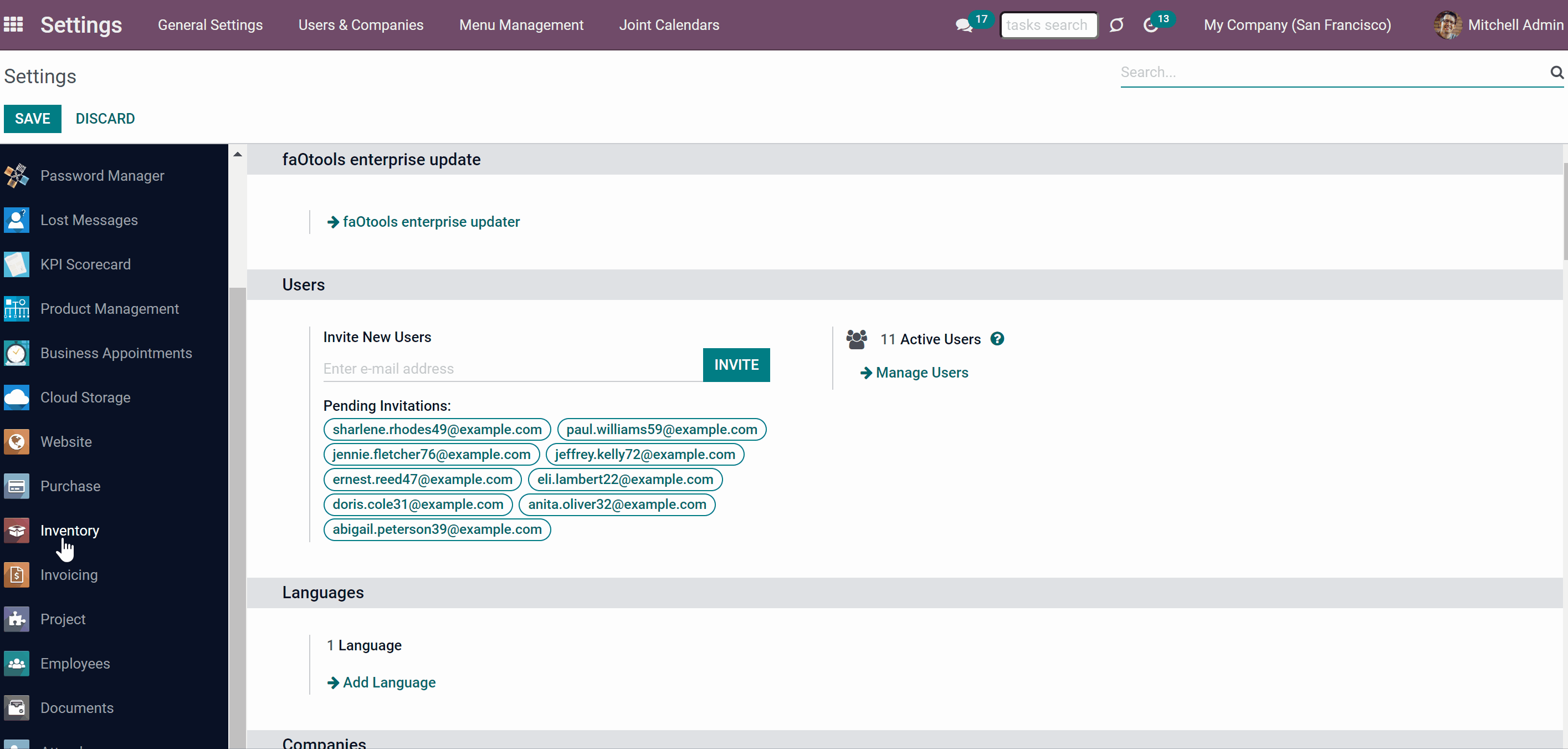
Task: Open the Website globe icon in the sidebar
Action: point(17,442)
